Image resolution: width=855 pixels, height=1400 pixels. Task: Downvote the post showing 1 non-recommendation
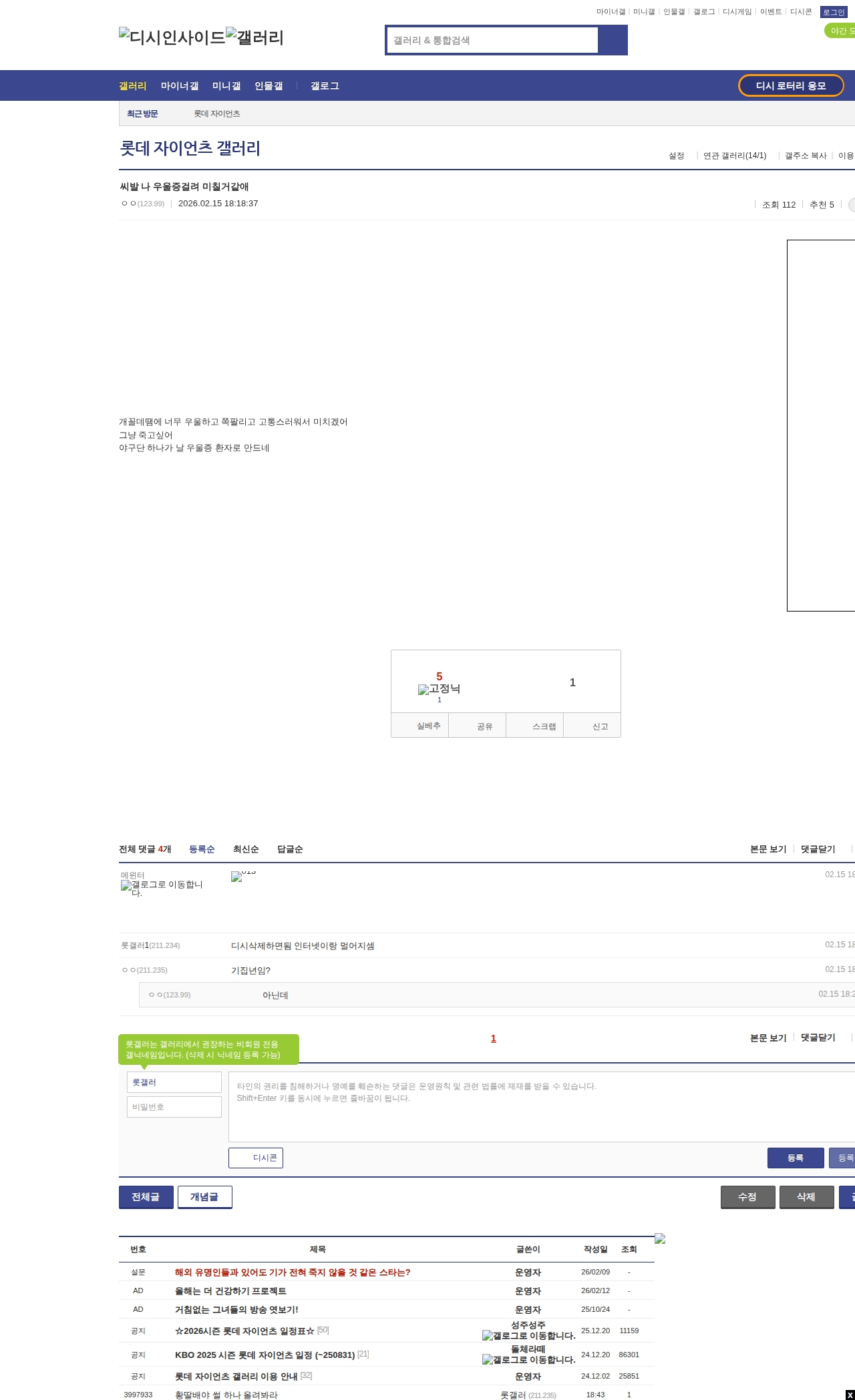coord(572,682)
